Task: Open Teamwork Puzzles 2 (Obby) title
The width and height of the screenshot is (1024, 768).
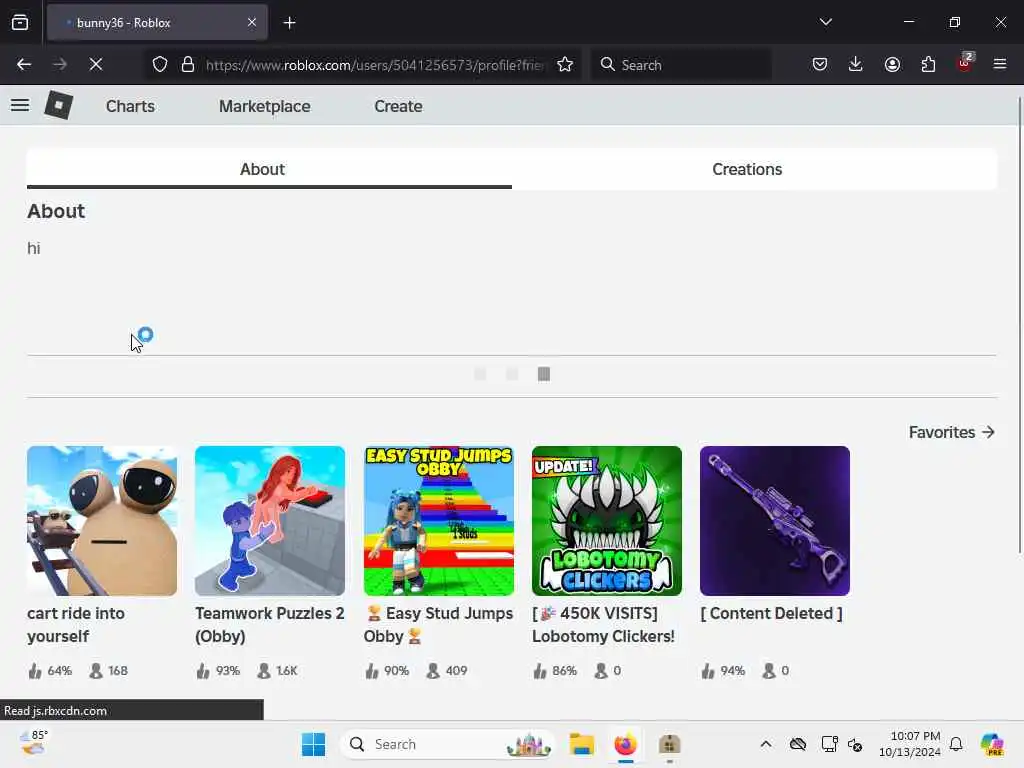Action: click(270, 624)
